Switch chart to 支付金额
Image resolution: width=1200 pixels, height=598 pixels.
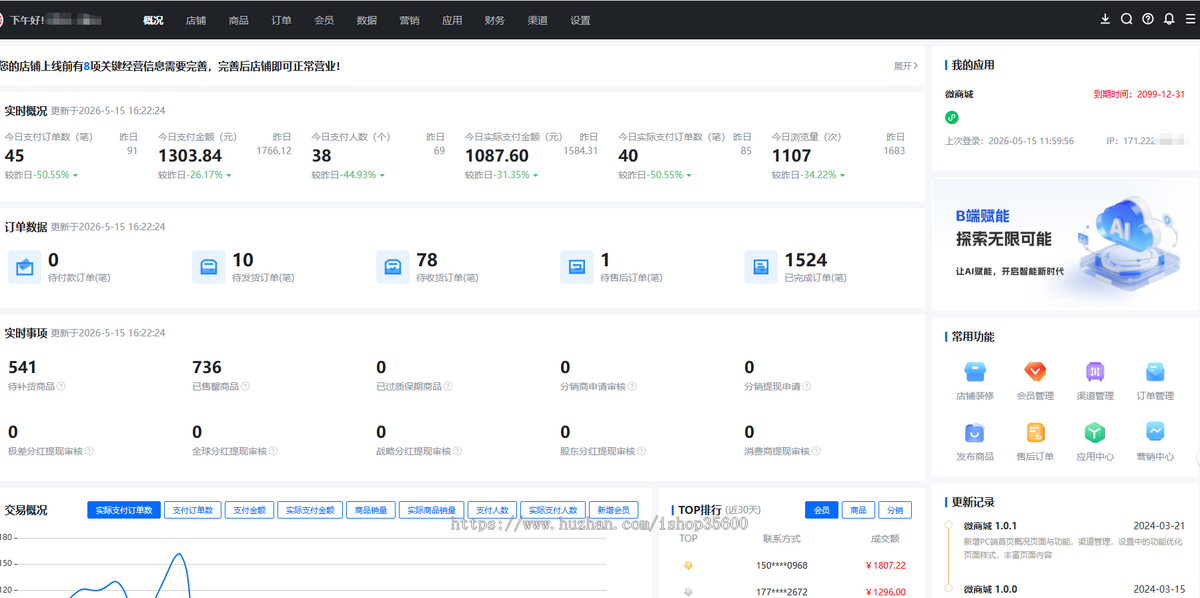click(249, 510)
